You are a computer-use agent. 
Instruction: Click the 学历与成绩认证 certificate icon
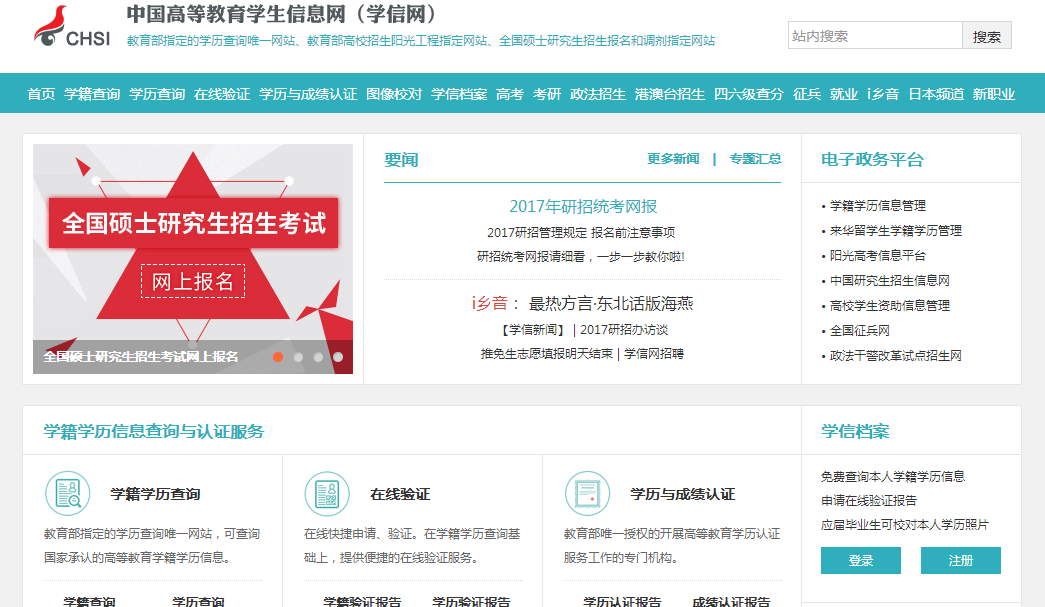coord(587,494)
